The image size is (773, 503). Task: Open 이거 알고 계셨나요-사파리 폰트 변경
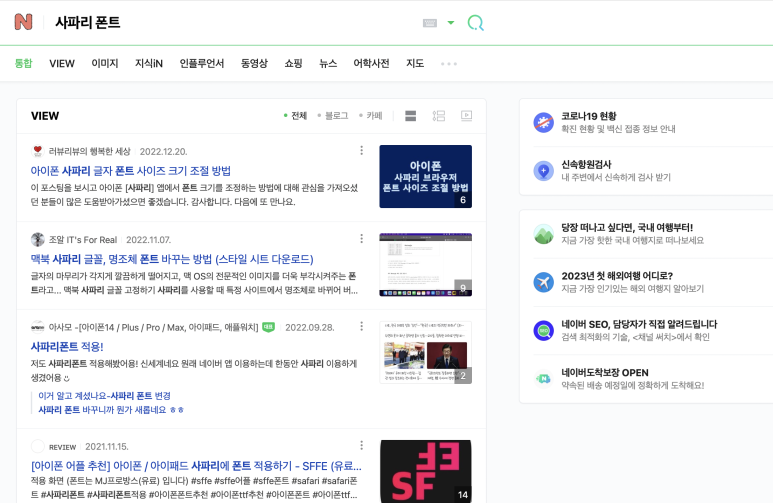(105, 395)
